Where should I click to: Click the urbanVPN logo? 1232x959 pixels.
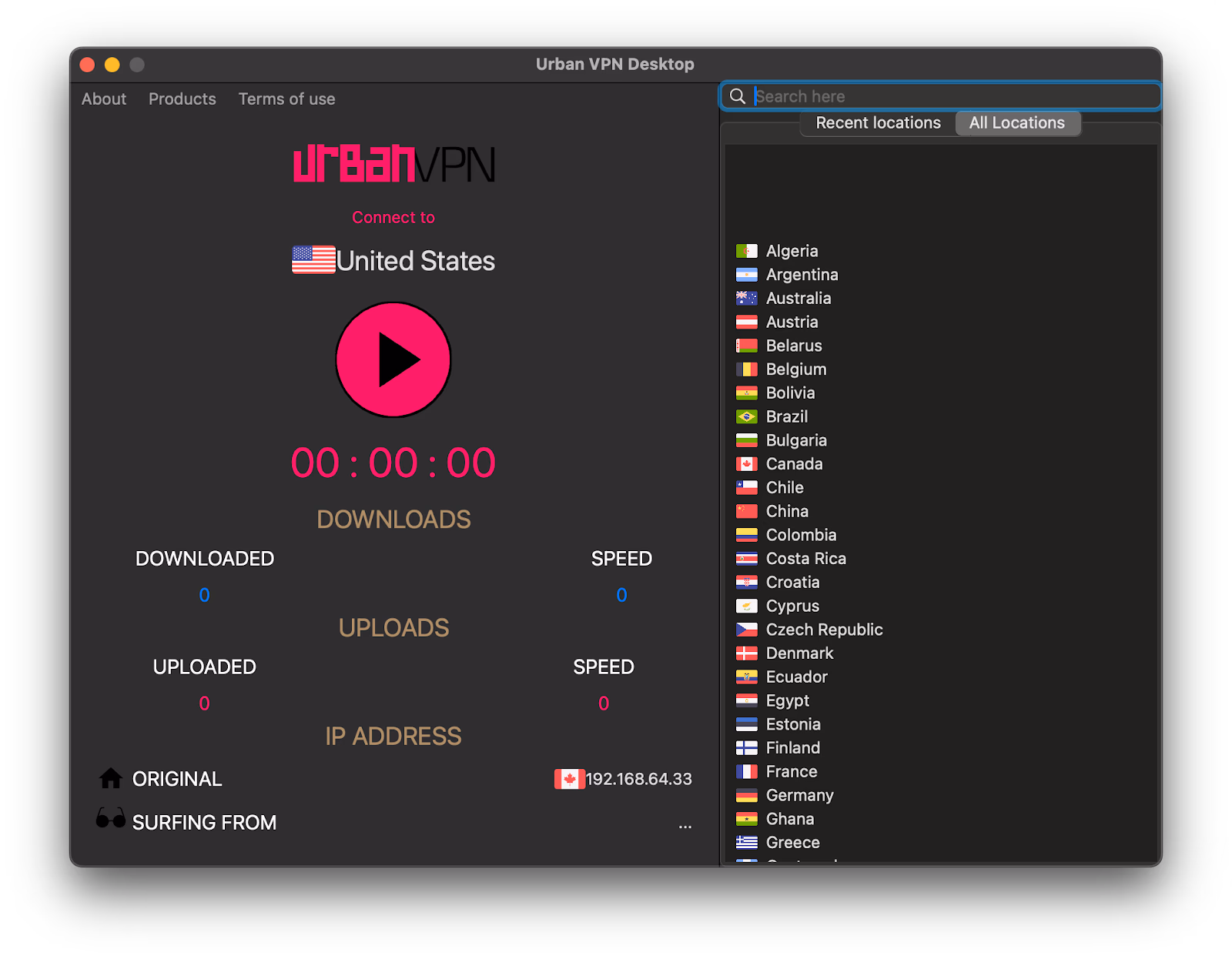point(394,163)
